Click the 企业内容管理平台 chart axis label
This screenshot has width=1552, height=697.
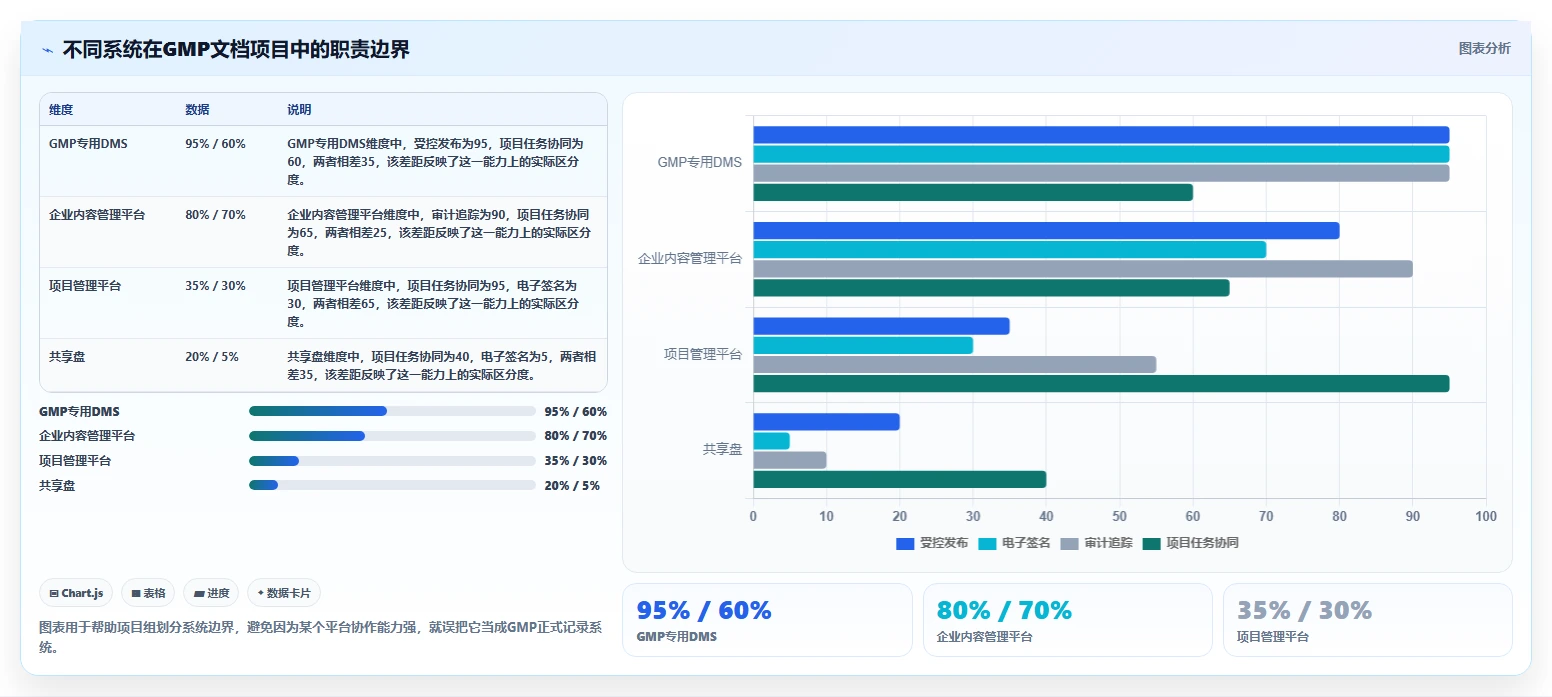(x=690, y=258)
